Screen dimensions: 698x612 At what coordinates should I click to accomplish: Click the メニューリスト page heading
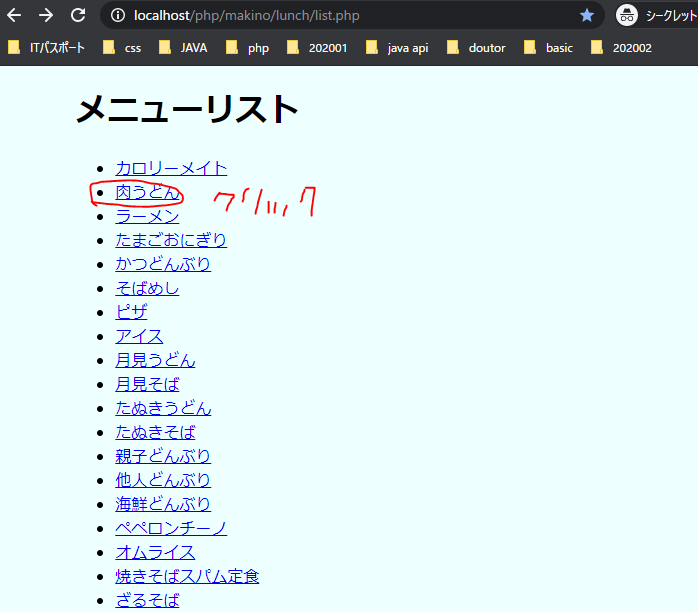coord(187,109)
